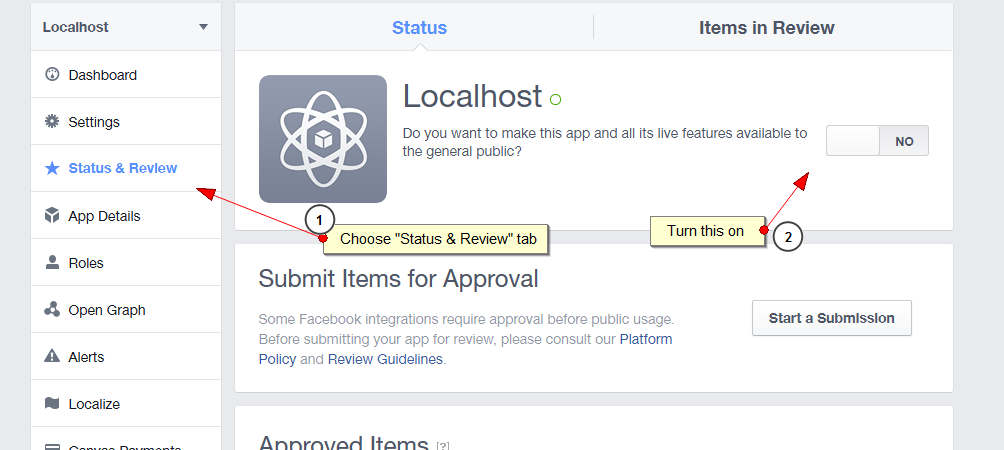Toggle the app public availability switch
Image resolution: width=1004 pixels, height=450 pixels.
pyautogui.click(x=877, y=141)
